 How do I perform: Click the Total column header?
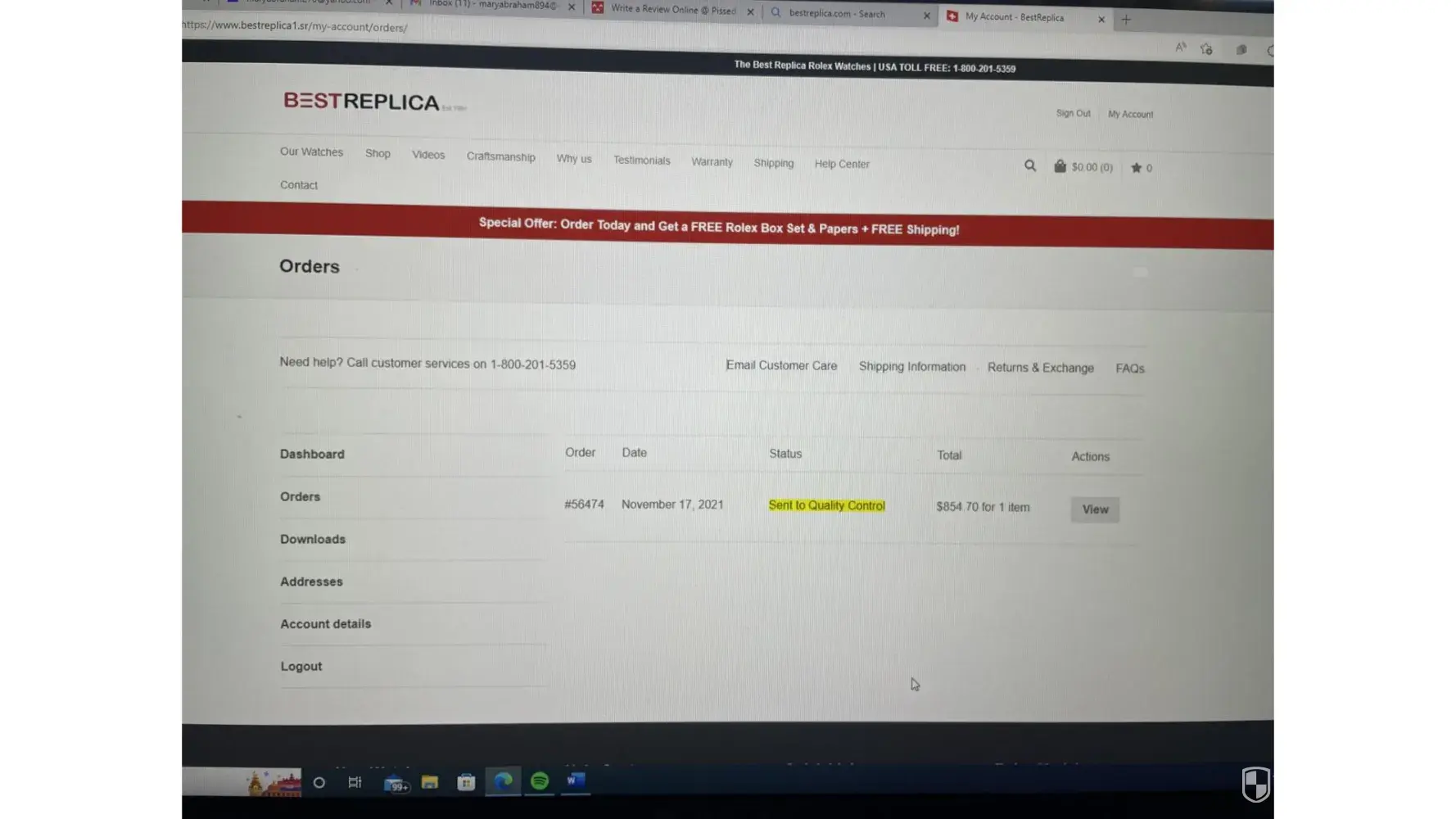coord(949,455)
